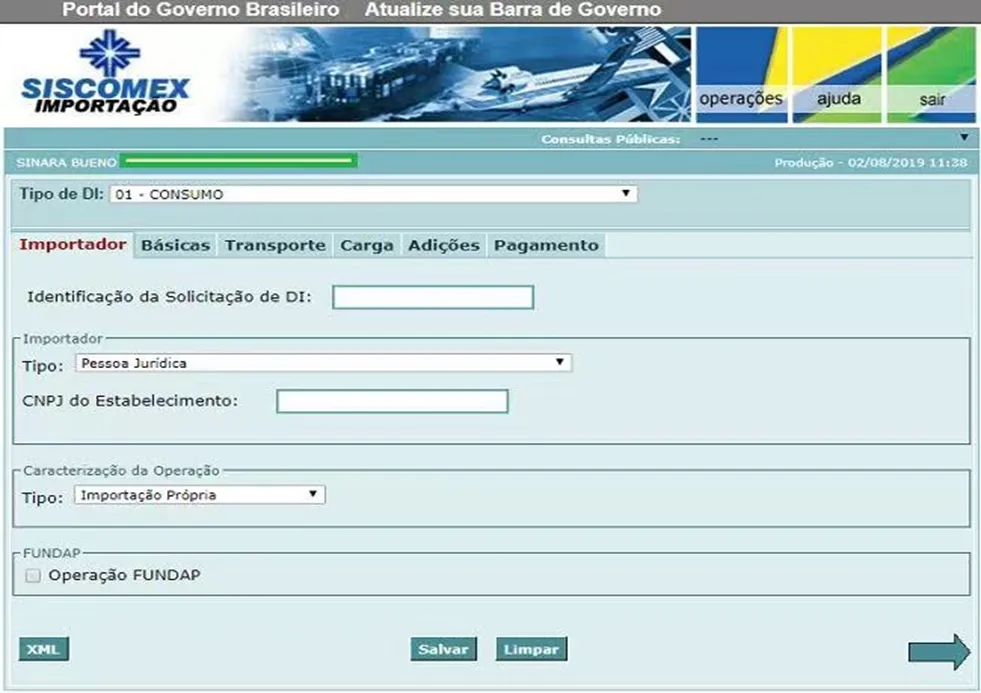981x693 pixels.
Task: Switch to the Transporte tab
Action: tap(275, 246)
